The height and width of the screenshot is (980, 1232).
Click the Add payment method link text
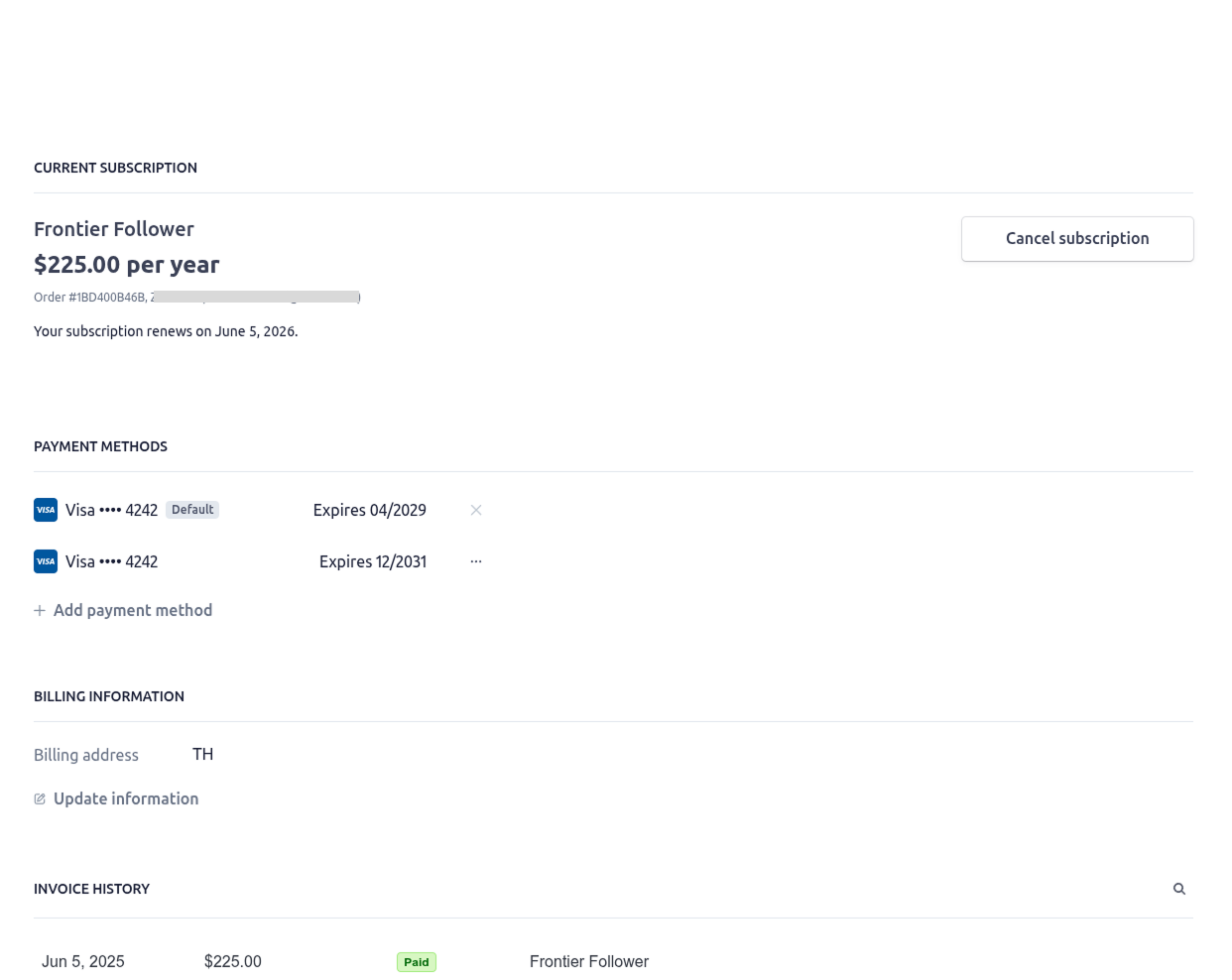[133, 611]
